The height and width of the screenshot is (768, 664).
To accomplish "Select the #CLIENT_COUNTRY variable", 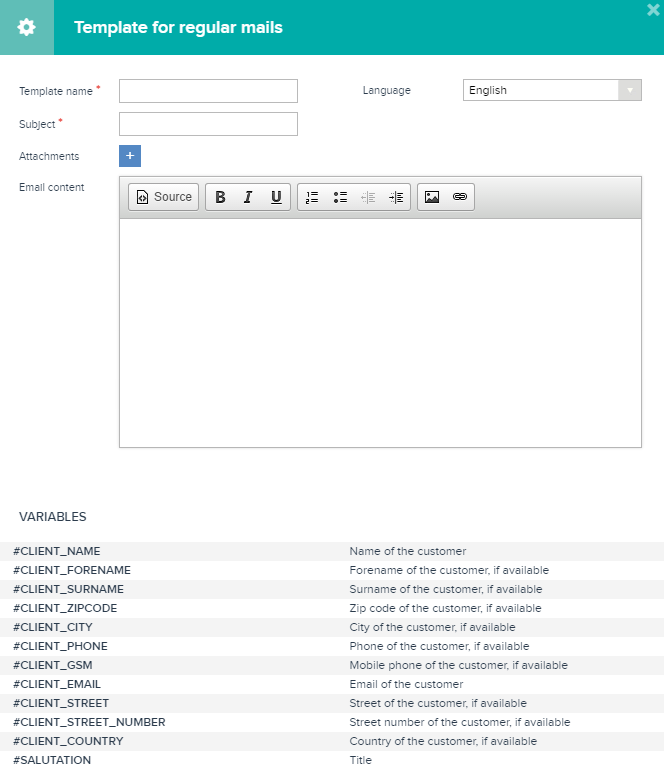I will tap(69, 742).
